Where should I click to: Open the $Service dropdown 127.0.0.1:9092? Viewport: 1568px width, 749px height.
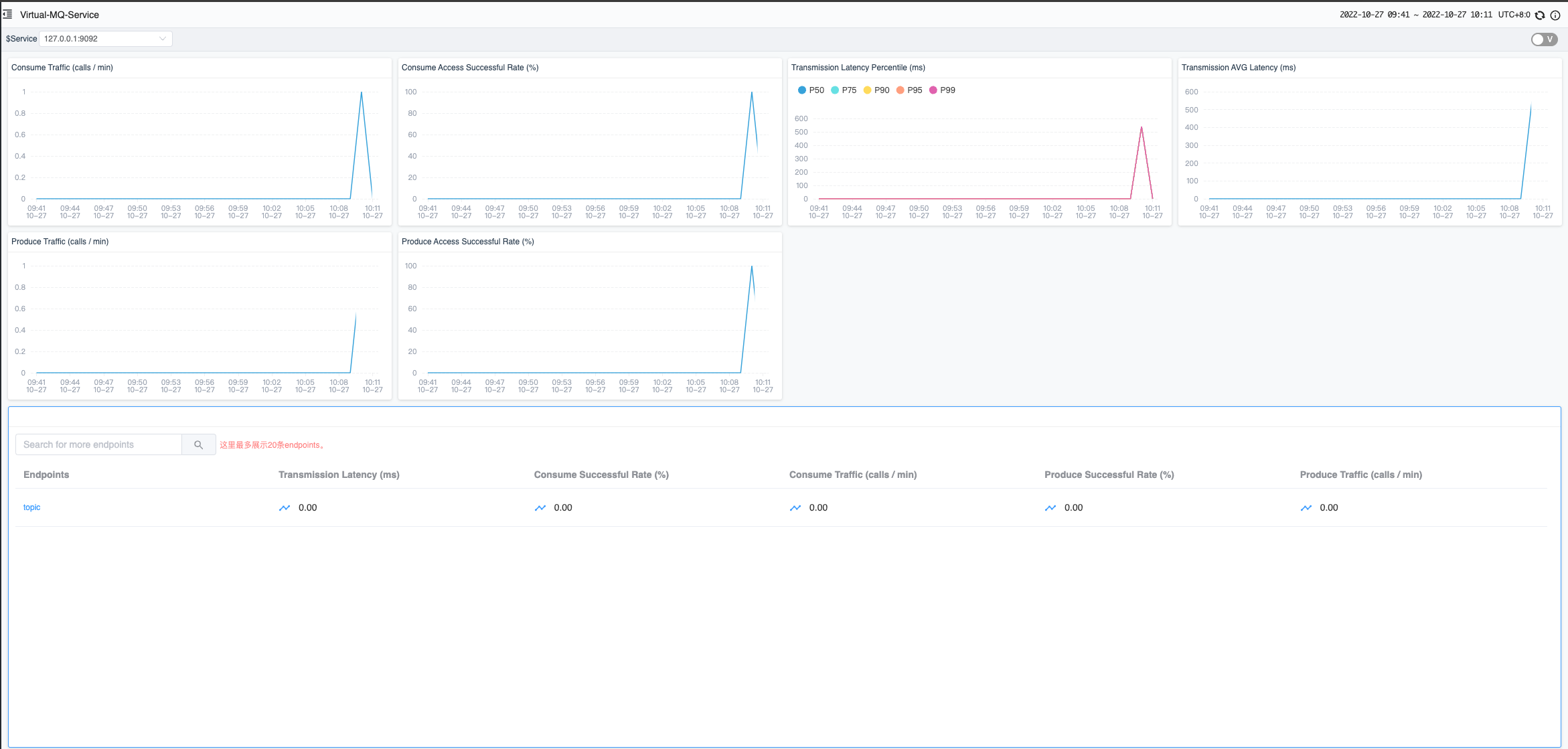tap(106, 39)
